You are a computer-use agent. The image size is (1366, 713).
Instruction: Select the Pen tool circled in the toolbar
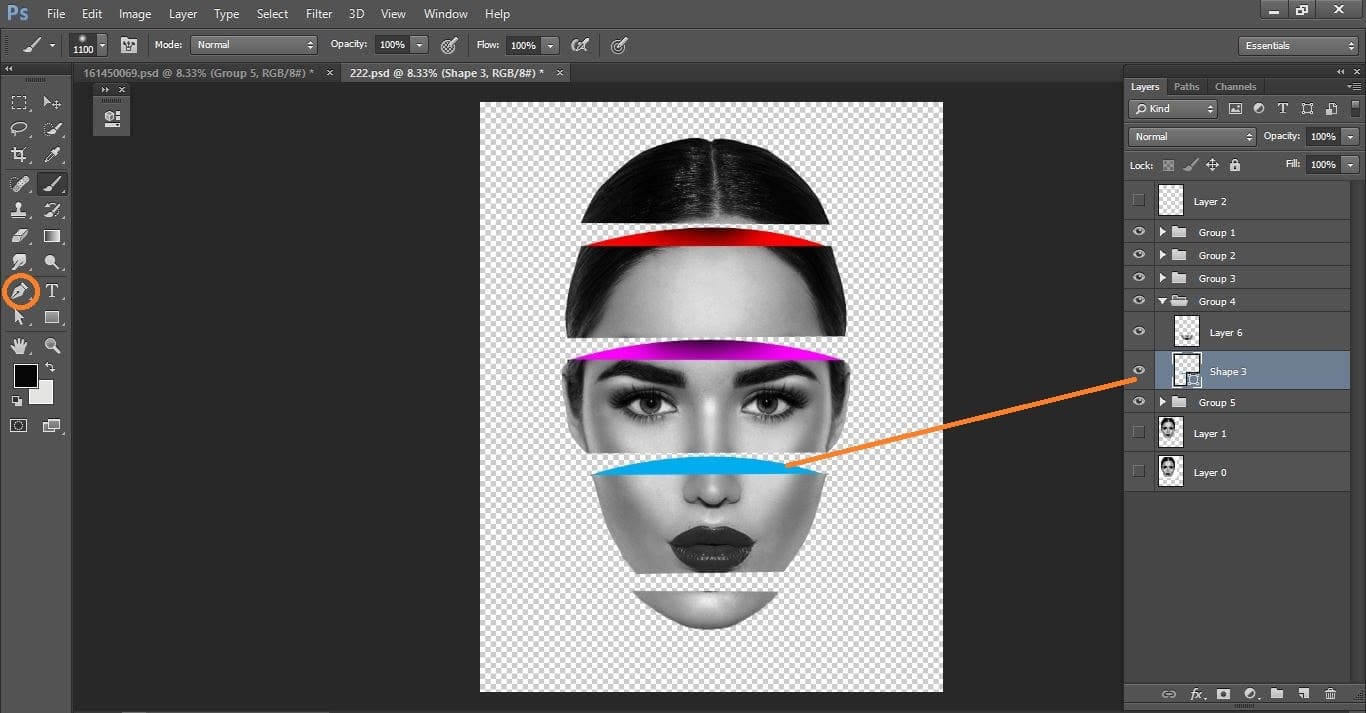[20, 291]
